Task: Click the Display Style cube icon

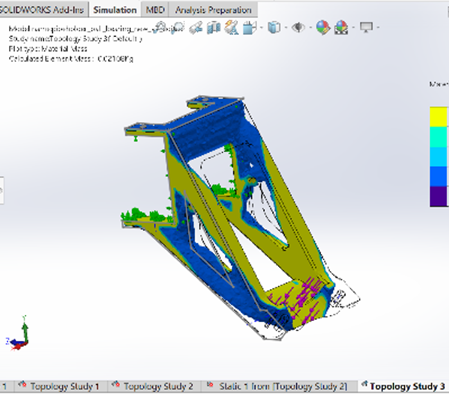Action: point(274,27)
